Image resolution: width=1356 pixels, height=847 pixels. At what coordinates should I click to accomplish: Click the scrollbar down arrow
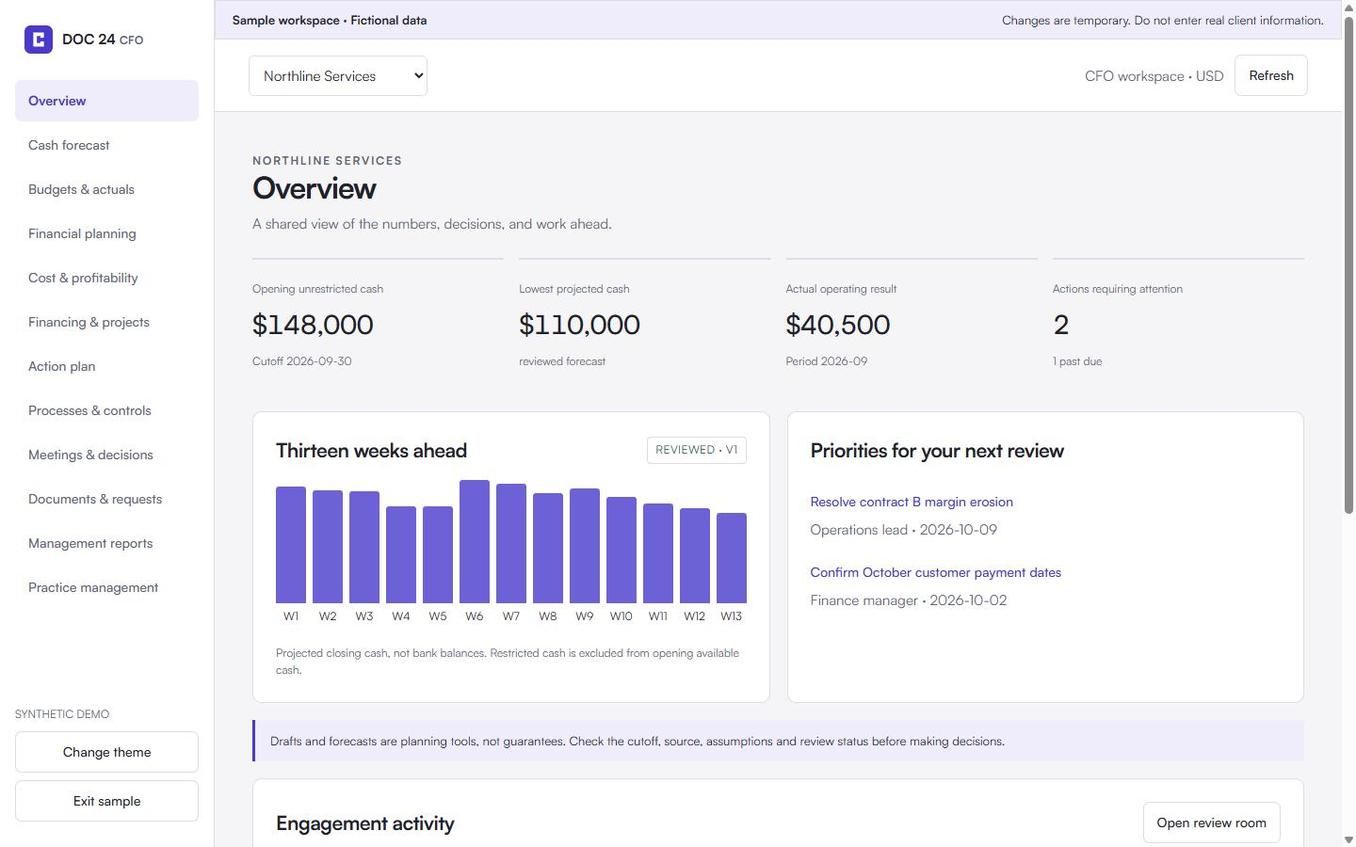pos(1348,840)
